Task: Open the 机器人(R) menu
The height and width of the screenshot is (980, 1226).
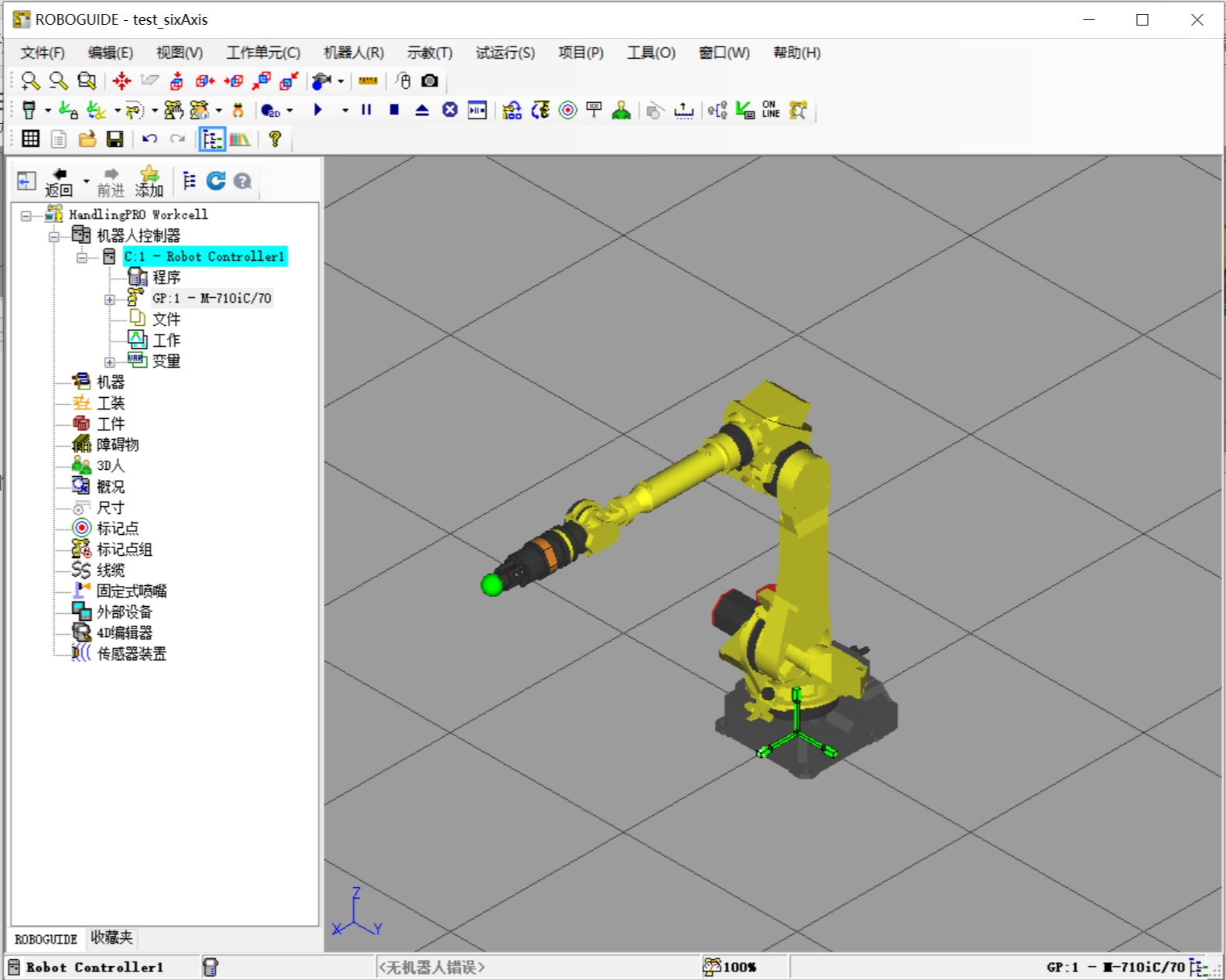Action: coord(354,53)
